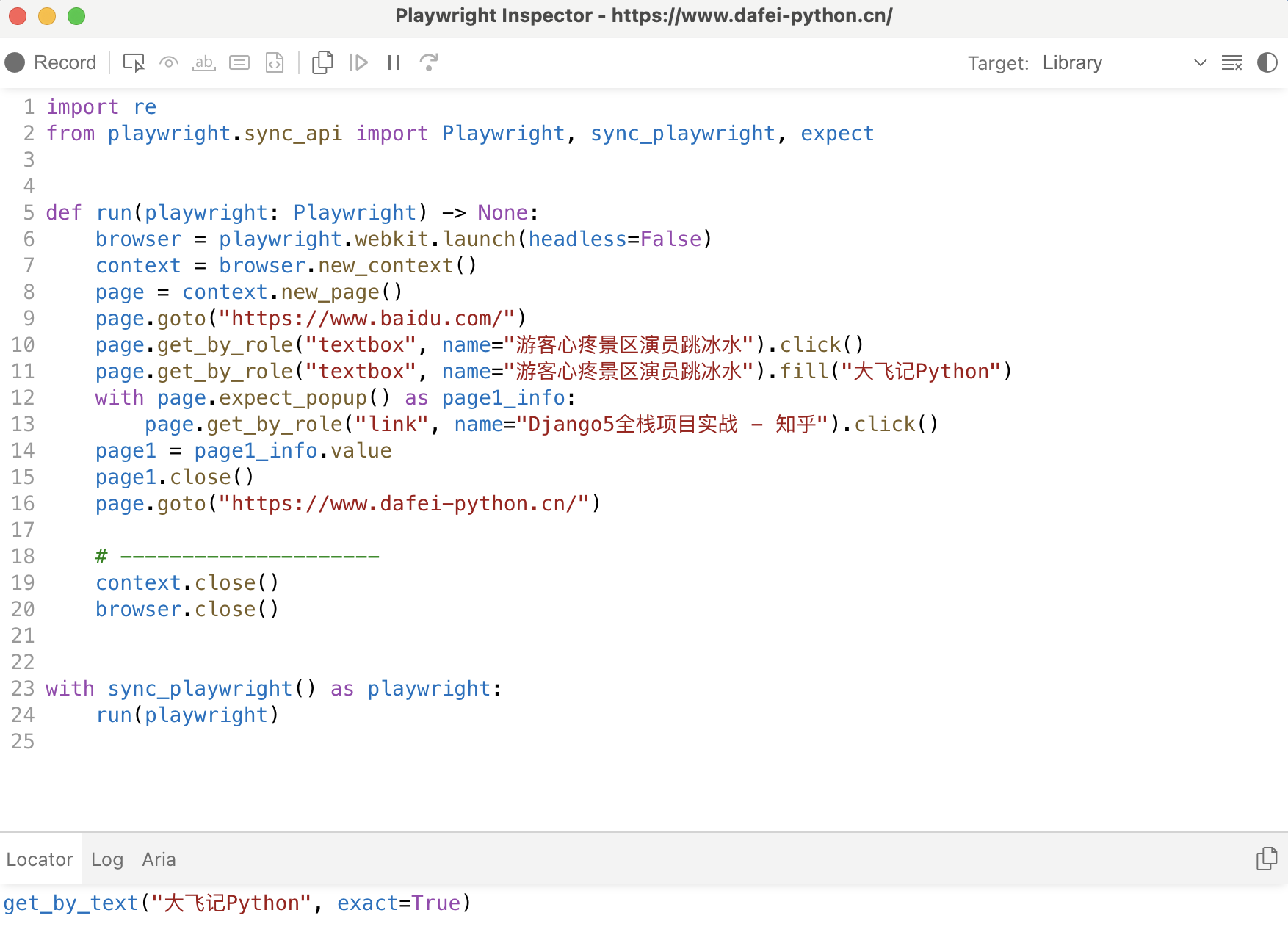Copy generated code to clipboard
This screenshot has height=946, width=1288.
pos(322,62)
